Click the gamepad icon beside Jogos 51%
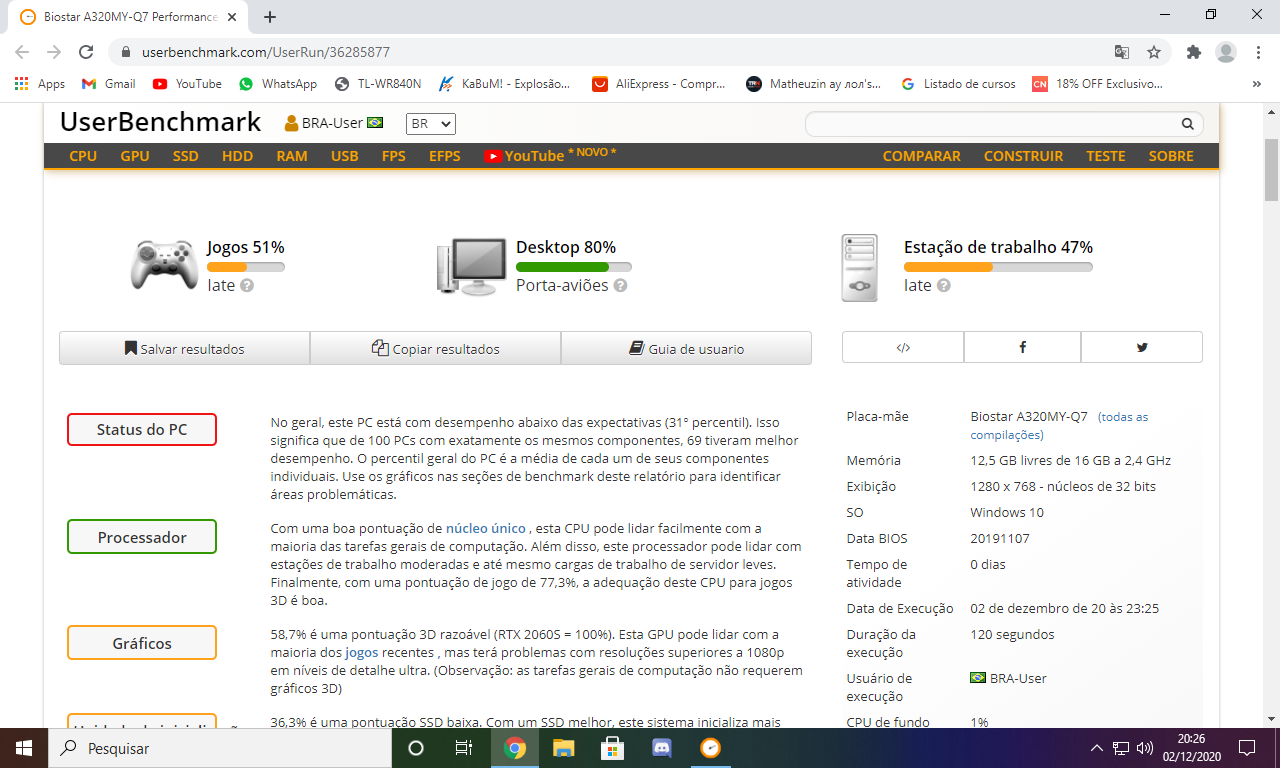 (164, 265)
